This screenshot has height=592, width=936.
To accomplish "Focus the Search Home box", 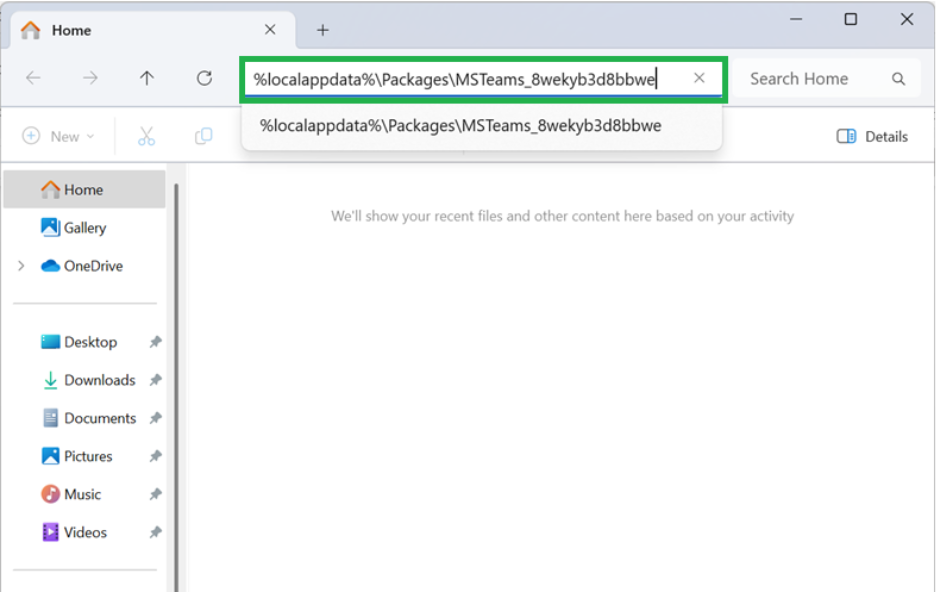I will click(826, 79).
